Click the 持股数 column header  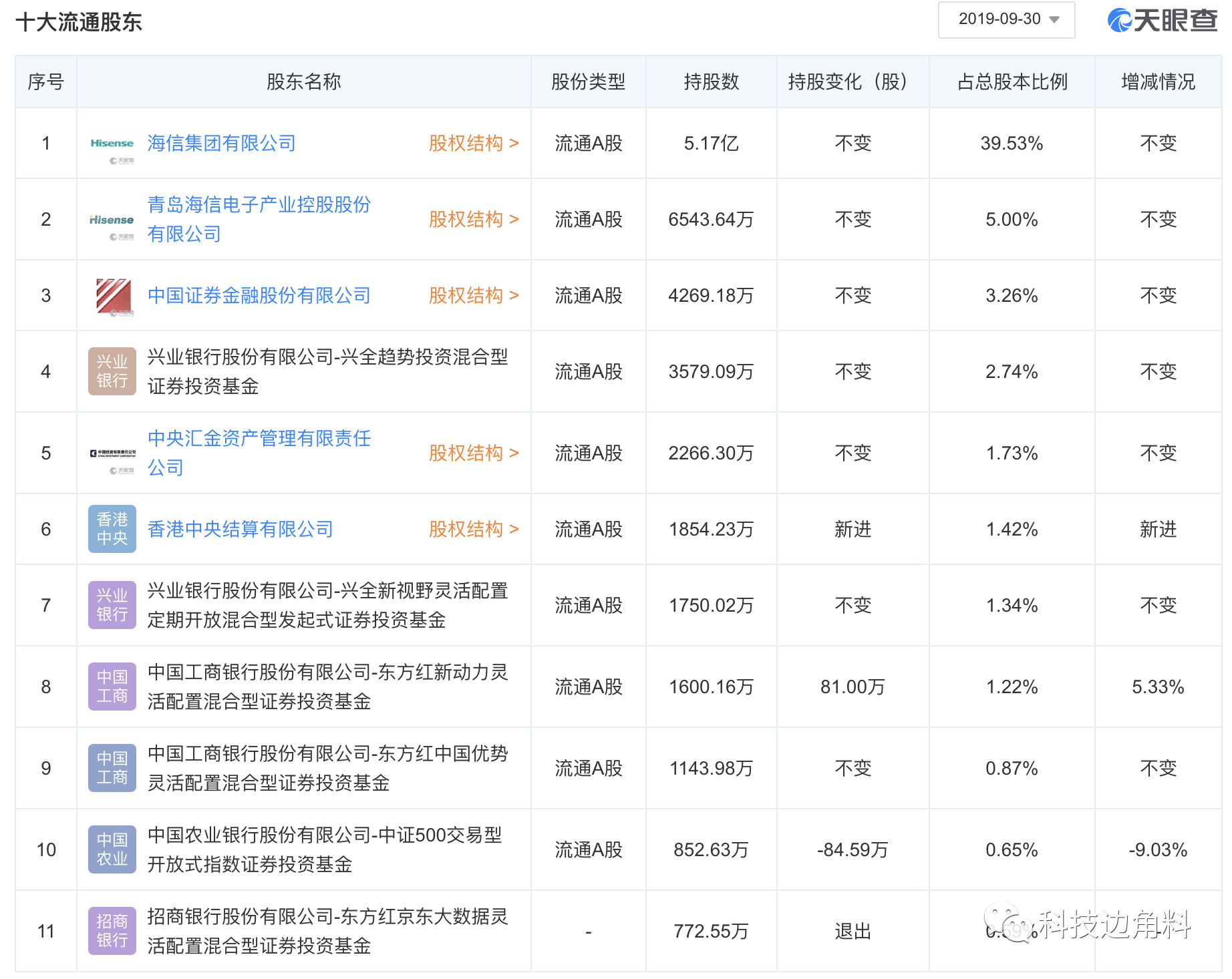click(x=712, y=82)
